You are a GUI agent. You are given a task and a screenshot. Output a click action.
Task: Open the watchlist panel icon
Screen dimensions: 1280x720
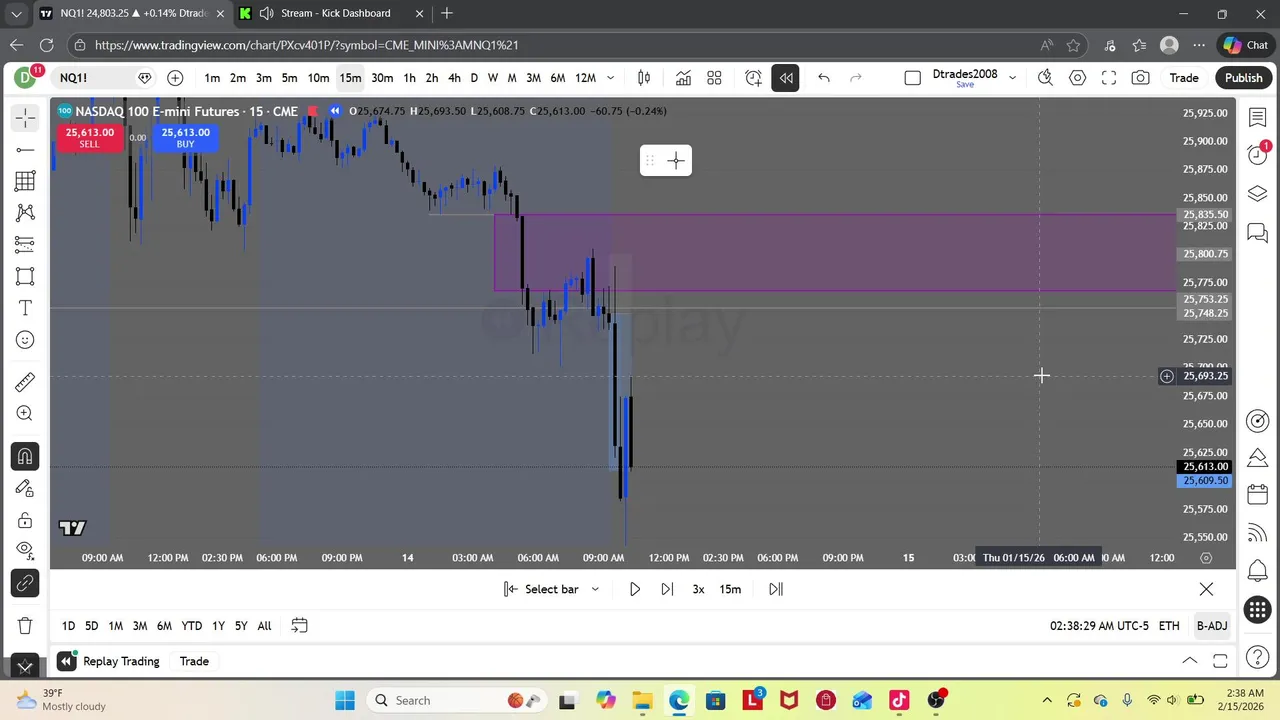(1258, 118)
